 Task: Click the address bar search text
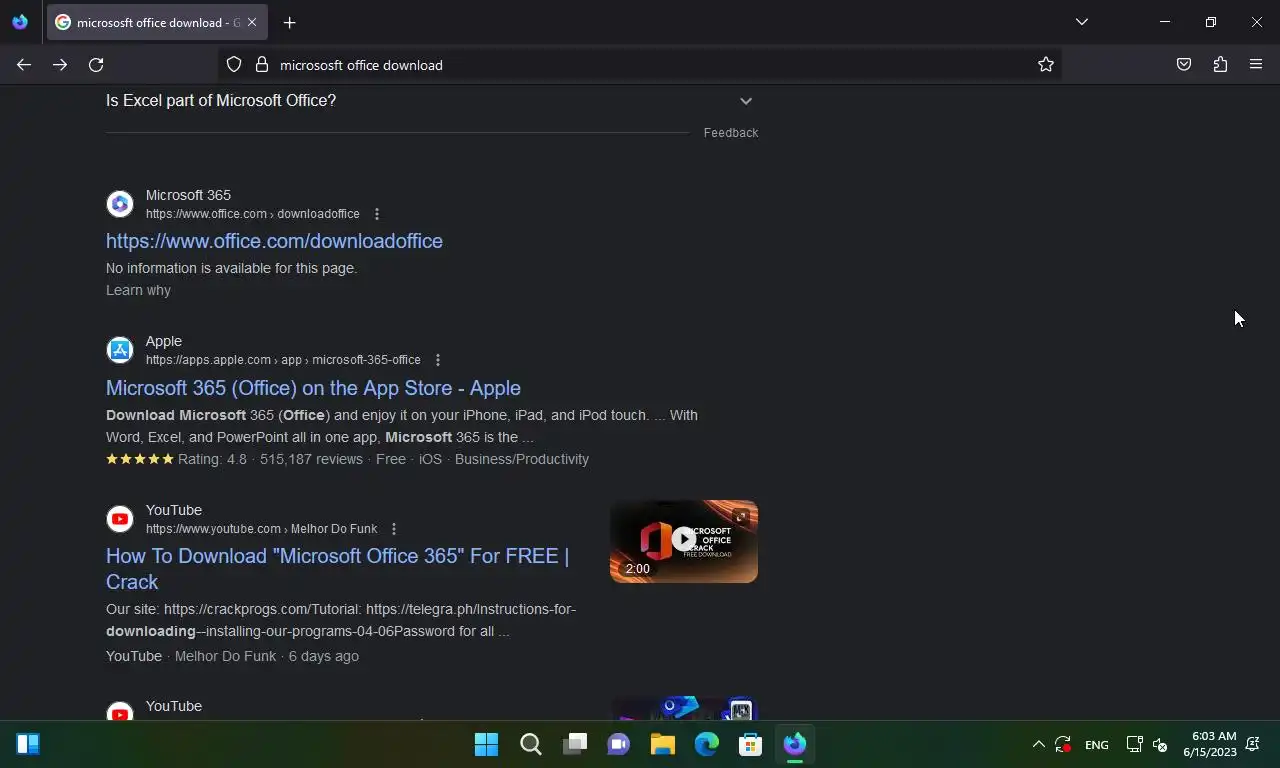361,65
